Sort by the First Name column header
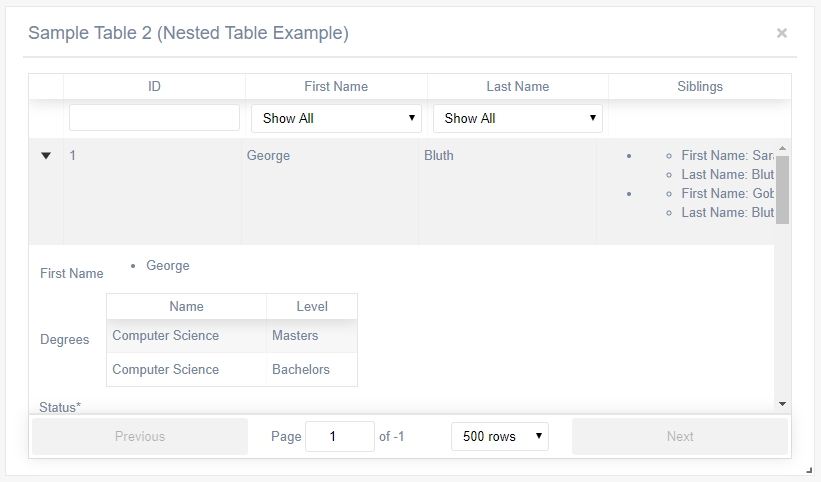 [336, 86]
